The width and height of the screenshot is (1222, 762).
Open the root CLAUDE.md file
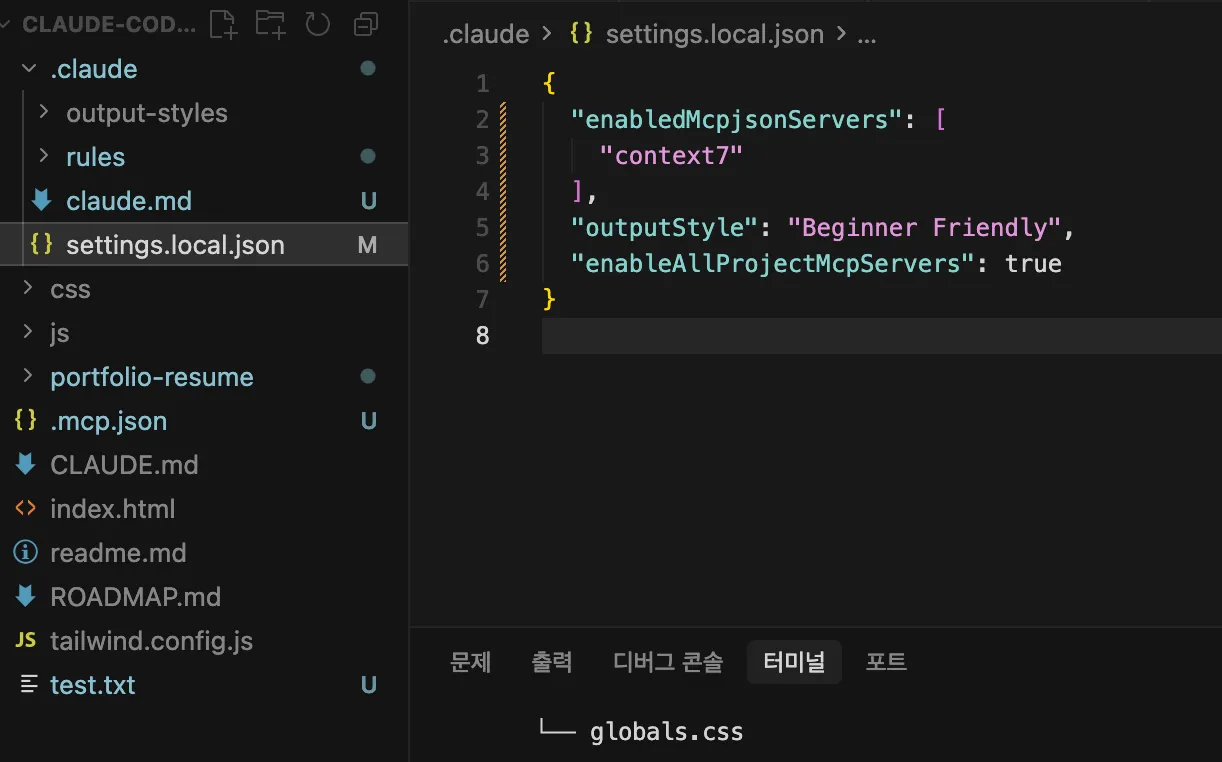coord(124,465)
